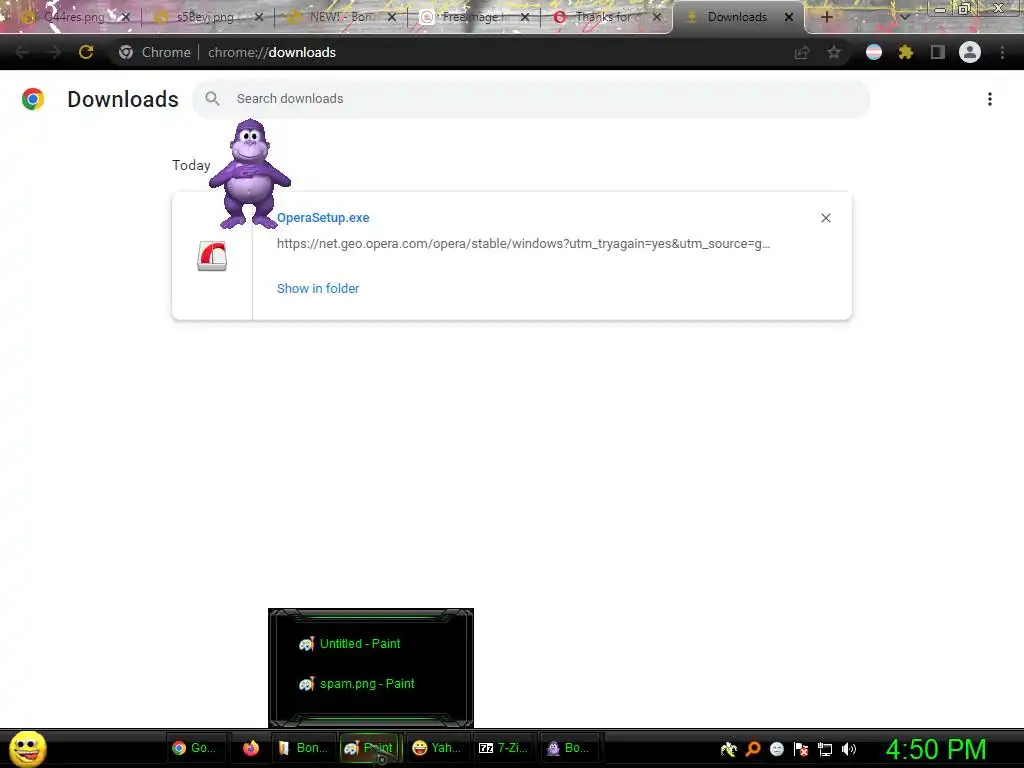Click the Today date heading

tap(191, 165)
